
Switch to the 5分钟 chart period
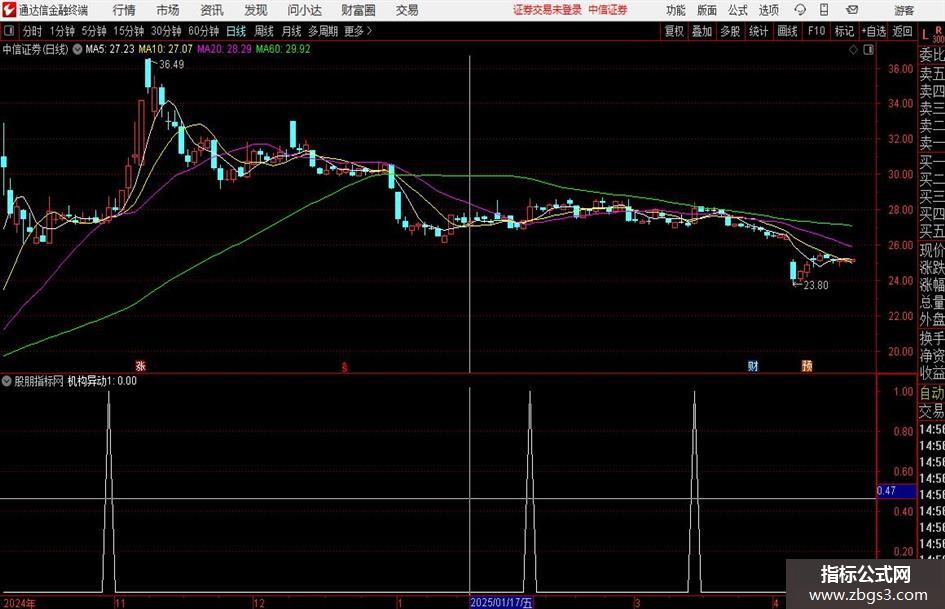tap(94, 31)
